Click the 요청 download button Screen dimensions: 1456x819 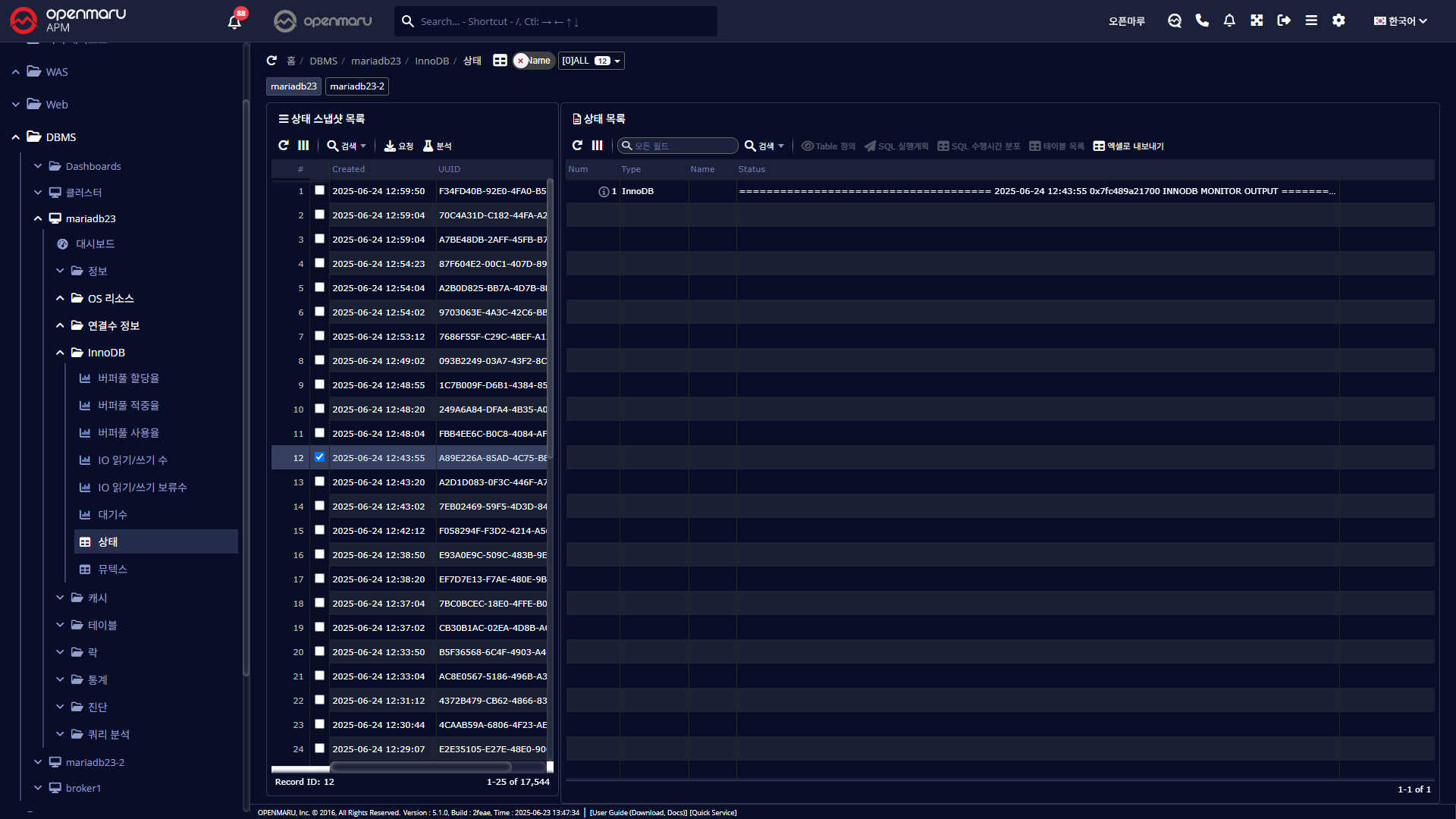tap(399, 146)
